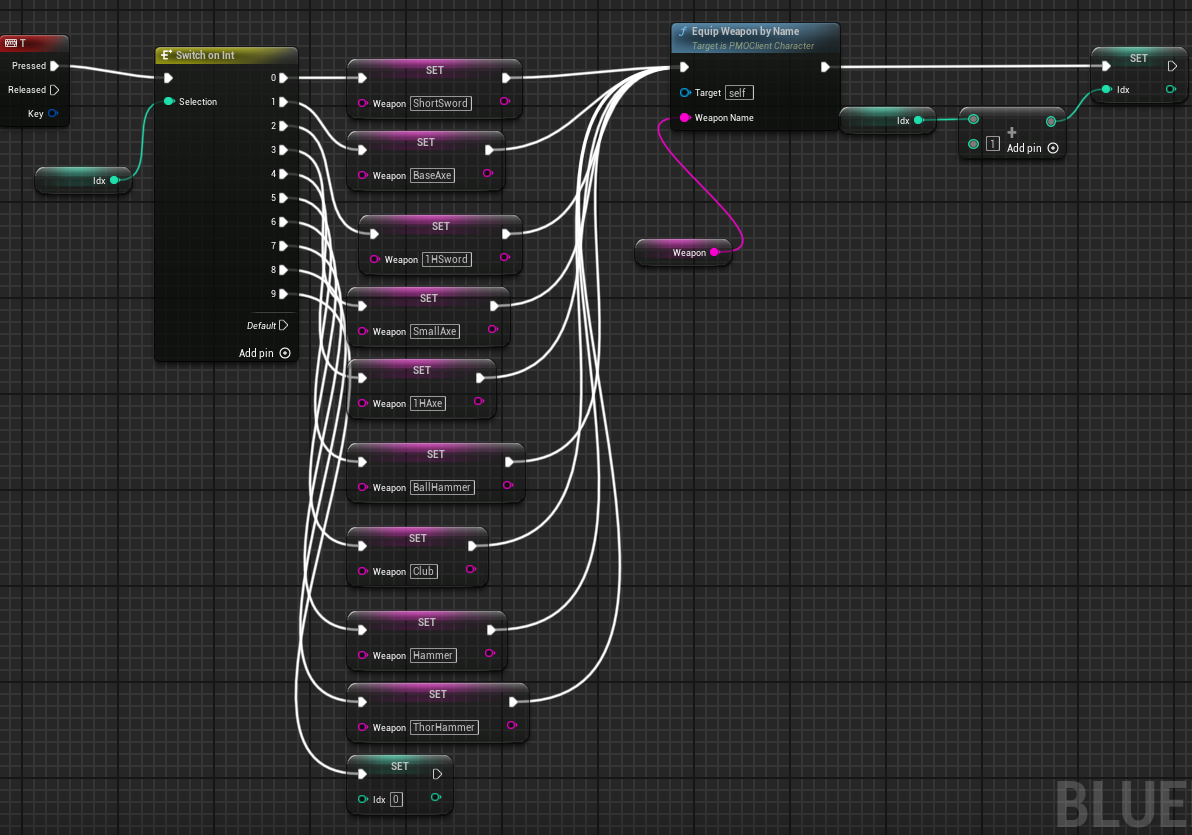The width and height of the screenshot is (1192, 835).
Task: Click the BallHammer SET node output exec pin
Action: coord(510,462)
